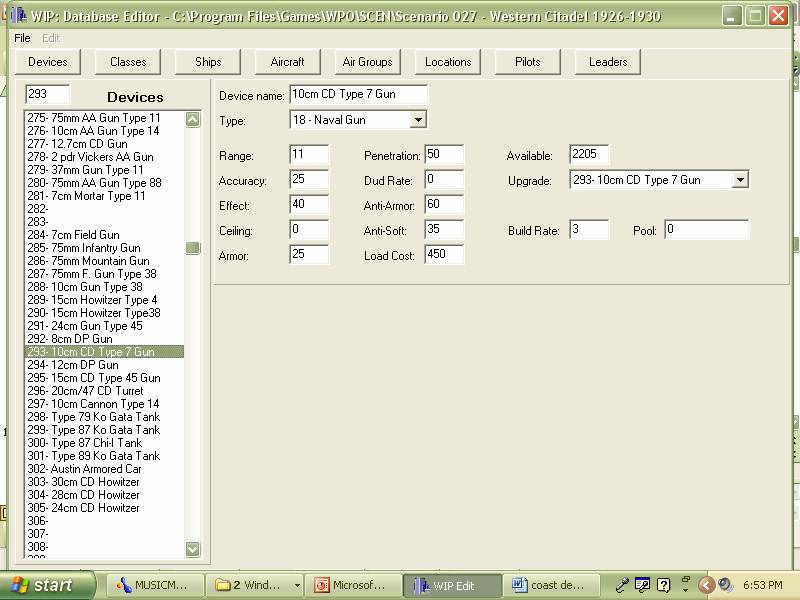The width and height of the screenshot is (800, 600).
Task: Select the Penetration field
Action: point(444,154)
